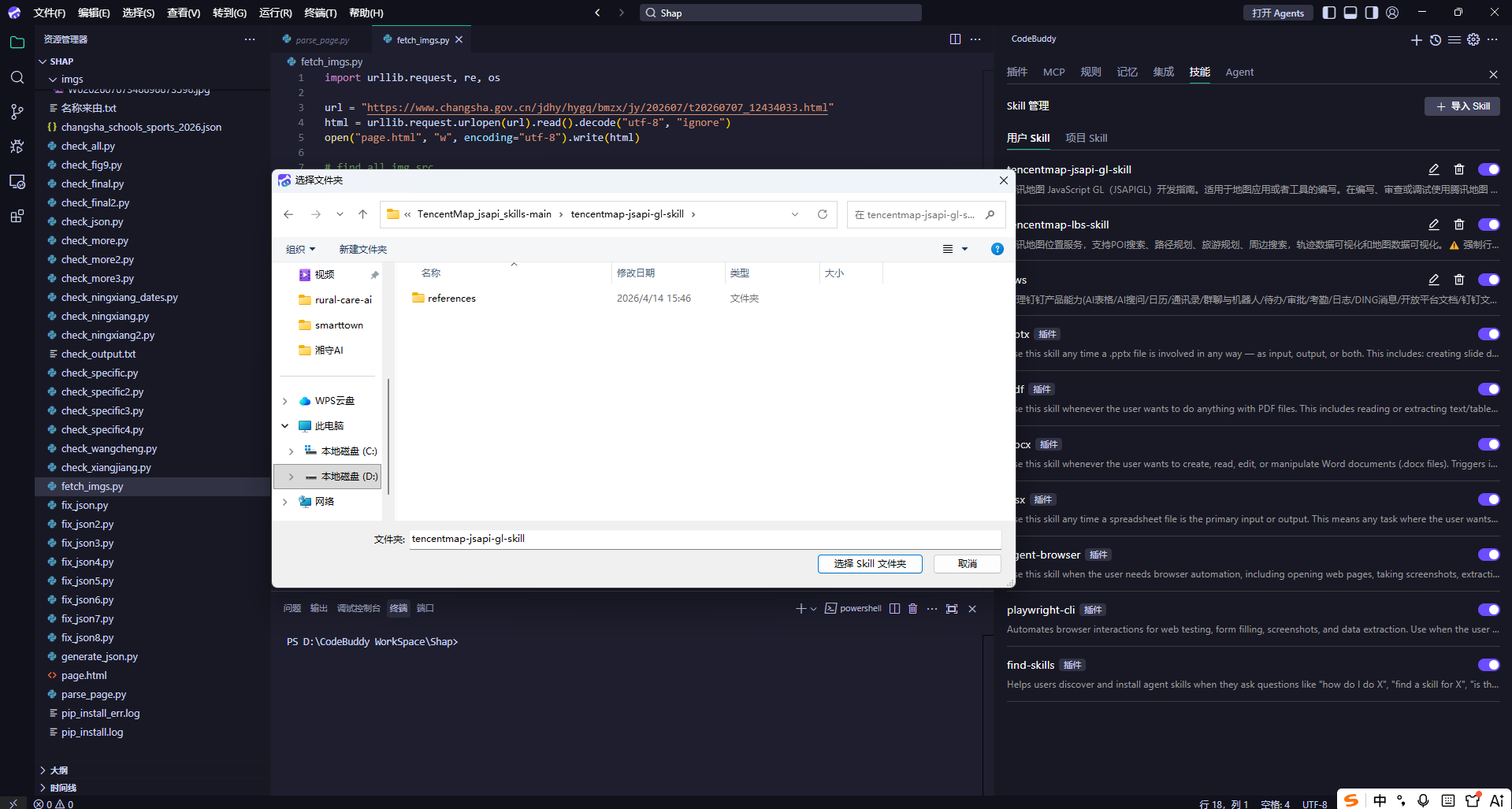Click 选择 Skill 文件夹 button
The height and width of the screenshot is (809, 1512).
pos(870,564)
